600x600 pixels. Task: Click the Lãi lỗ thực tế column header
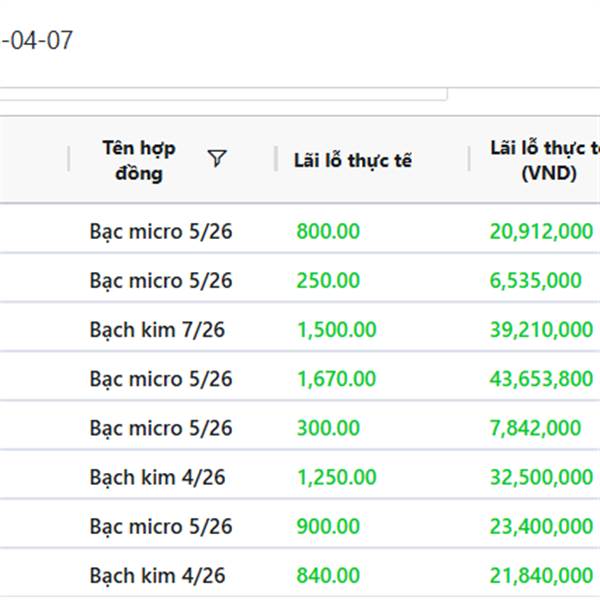pyautogui.click(x=352, y=160)
